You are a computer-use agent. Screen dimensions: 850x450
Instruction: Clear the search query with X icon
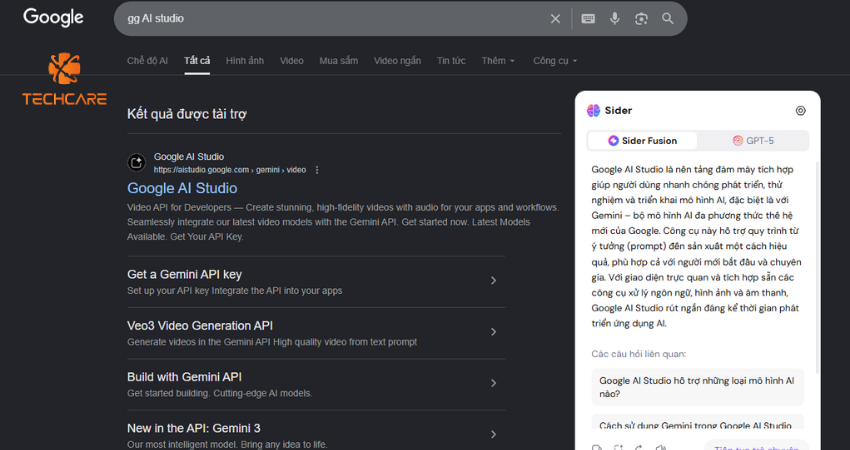[555, 19]
